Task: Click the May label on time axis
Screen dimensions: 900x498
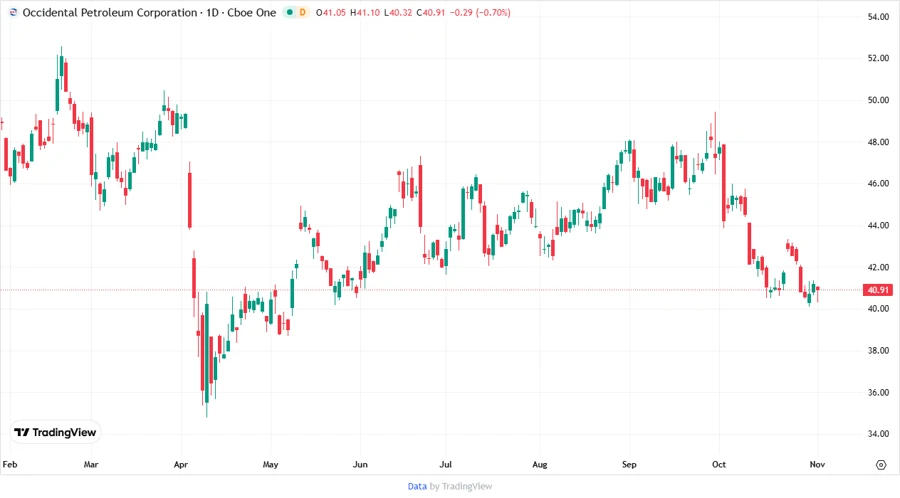Action: tap(270, 464)
